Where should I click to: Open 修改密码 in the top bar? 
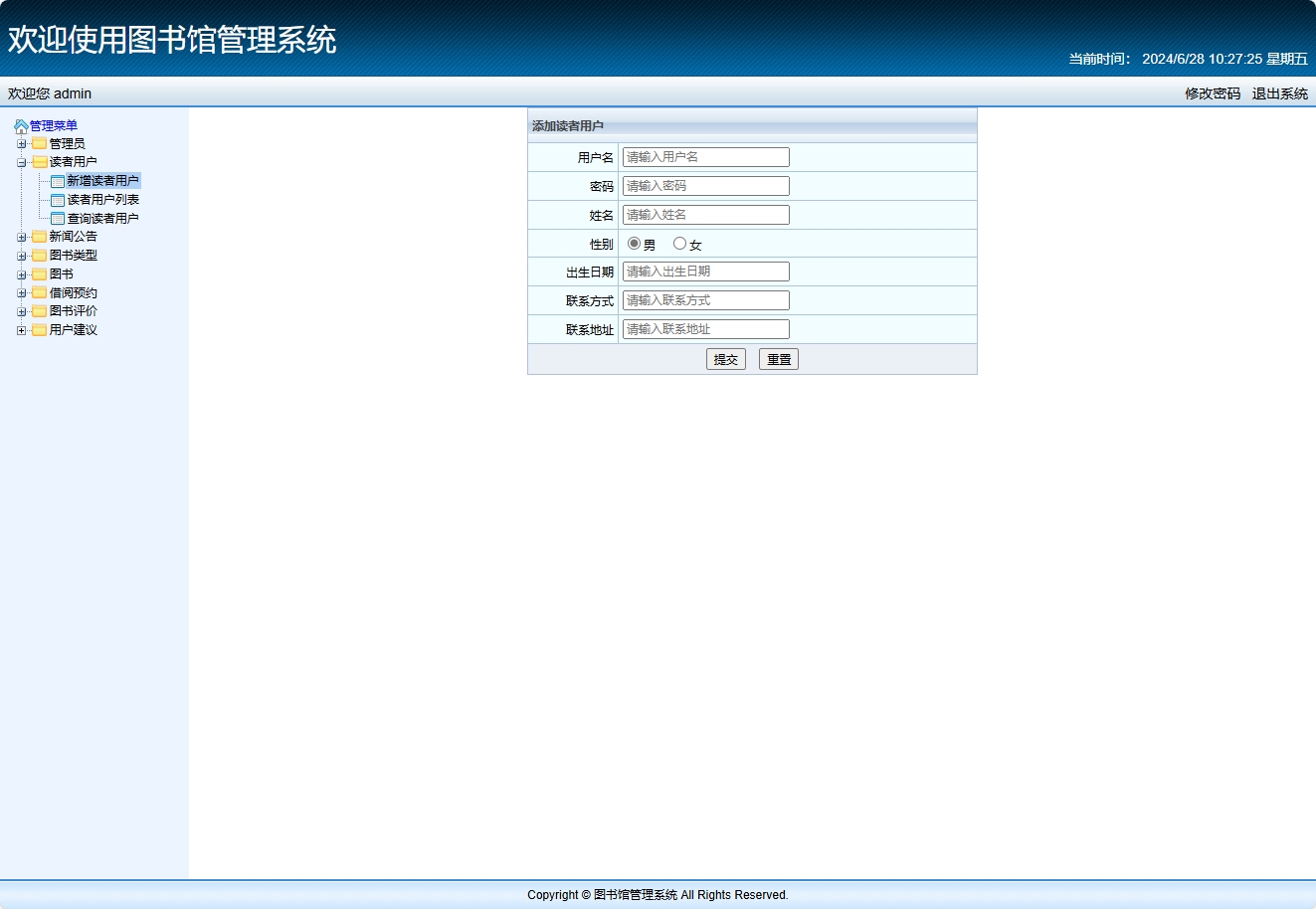(x=1213, y=93)
